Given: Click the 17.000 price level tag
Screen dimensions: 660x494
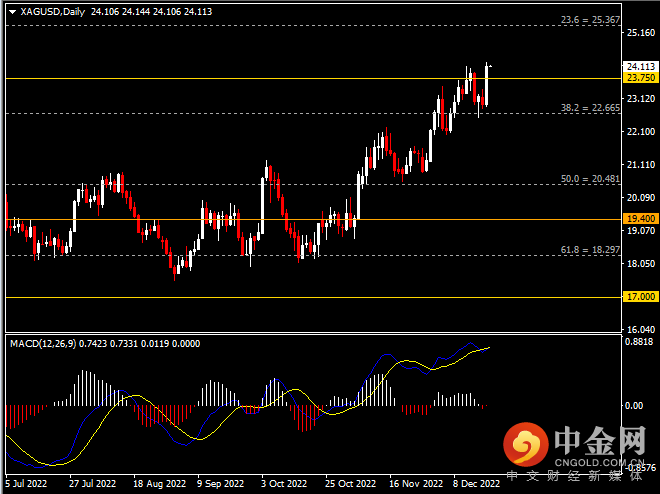Looking at the screenshot, I should (639, 297).
